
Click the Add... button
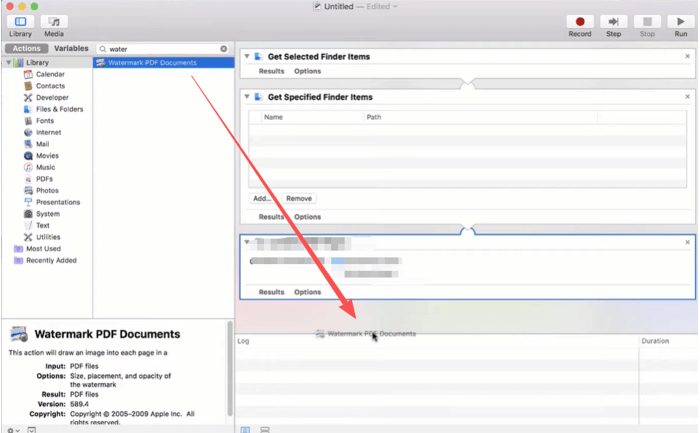tap(262, 198)
